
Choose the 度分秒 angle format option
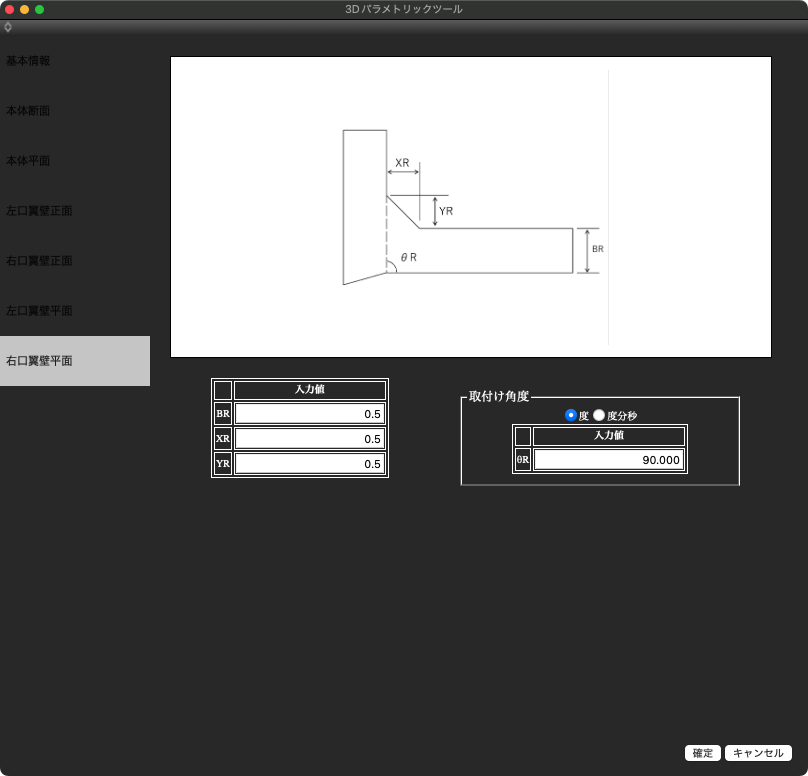coord(599,415)
